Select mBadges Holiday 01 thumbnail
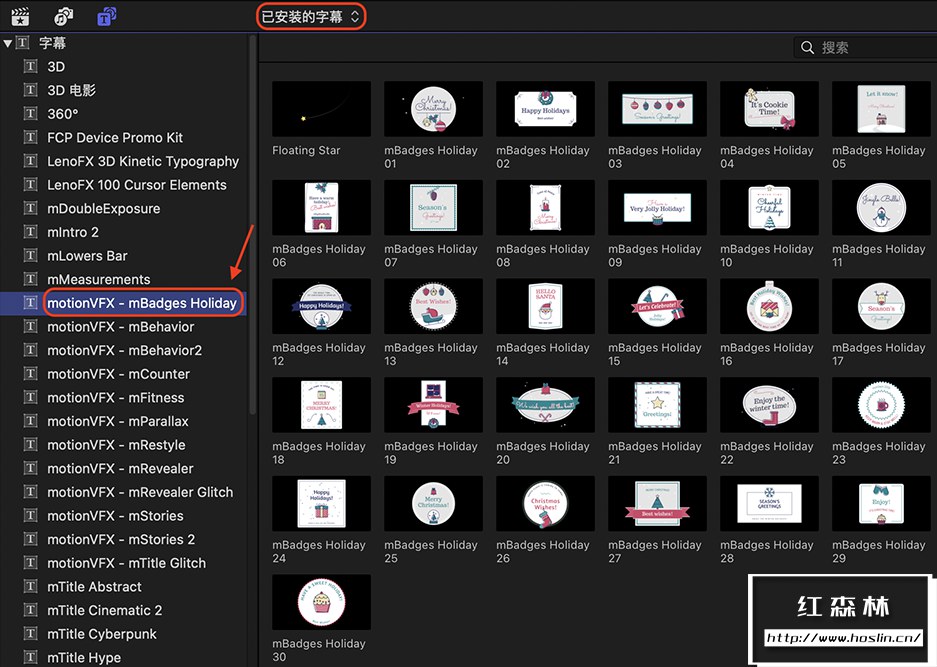Viewport: 937px width, 667px height. click(433, 109)
